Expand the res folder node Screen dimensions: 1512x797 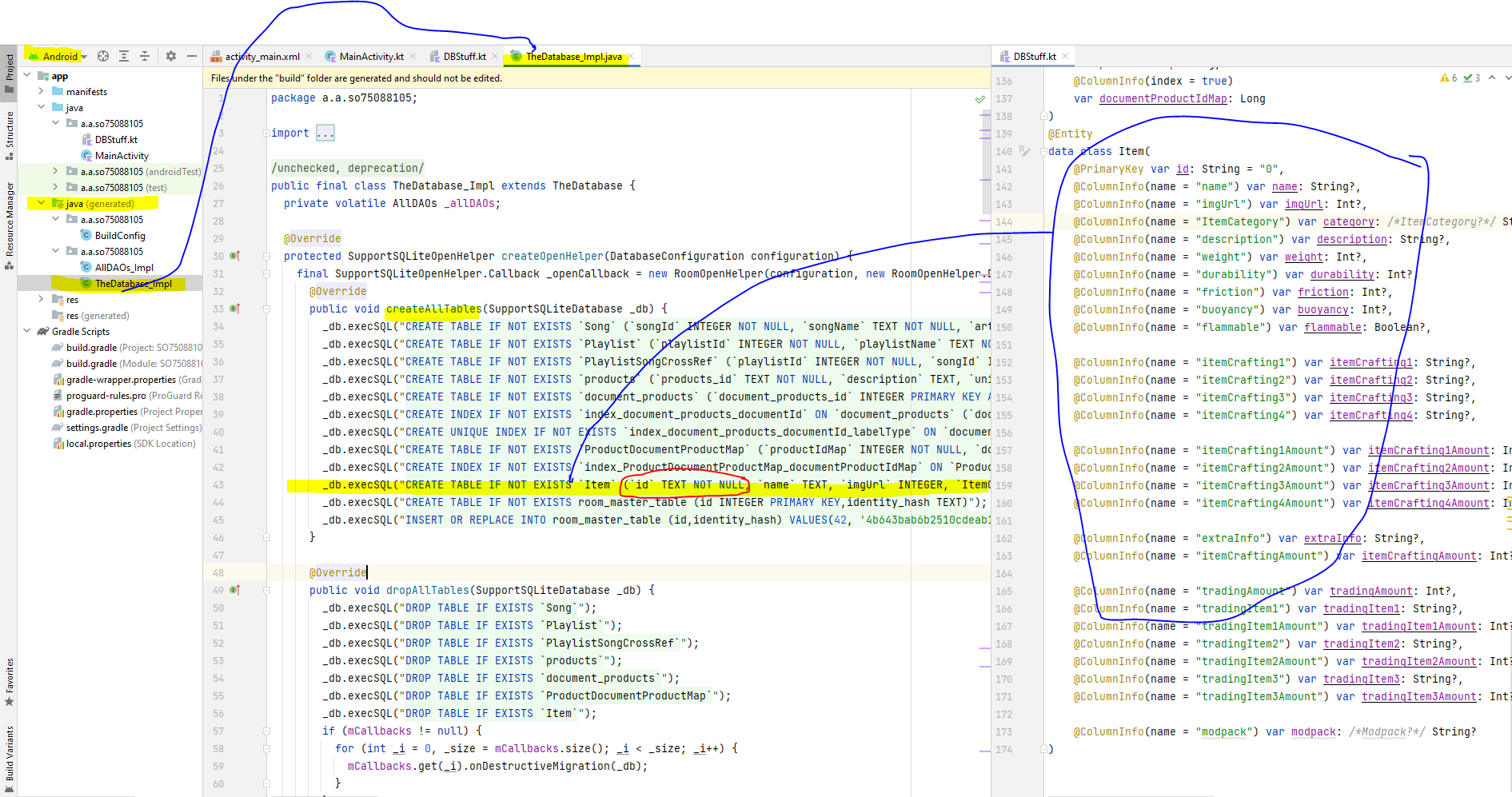pyautogui.click(x=42, y=300)
